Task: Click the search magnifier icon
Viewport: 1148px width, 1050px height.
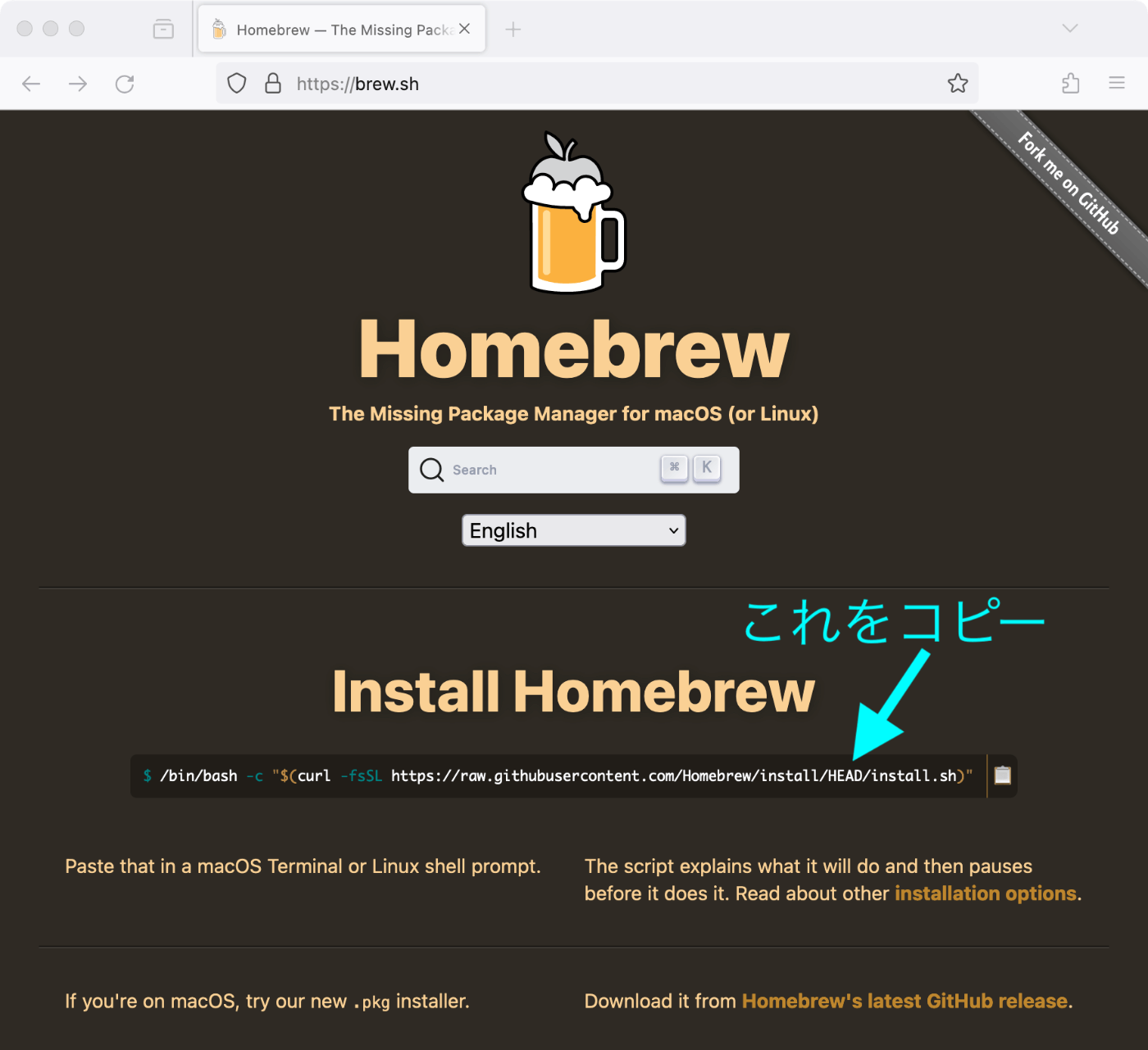Action: (431, 470)
